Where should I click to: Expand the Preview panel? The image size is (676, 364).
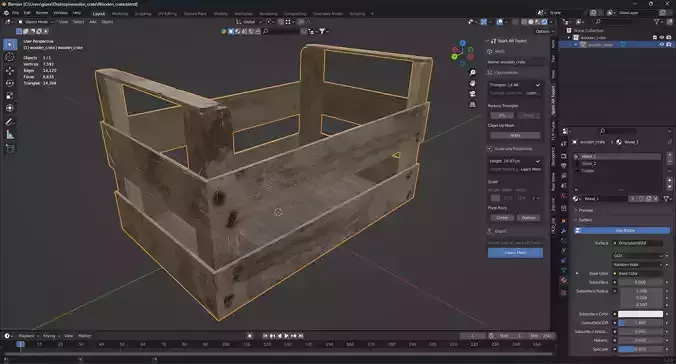tap(585, 210)
